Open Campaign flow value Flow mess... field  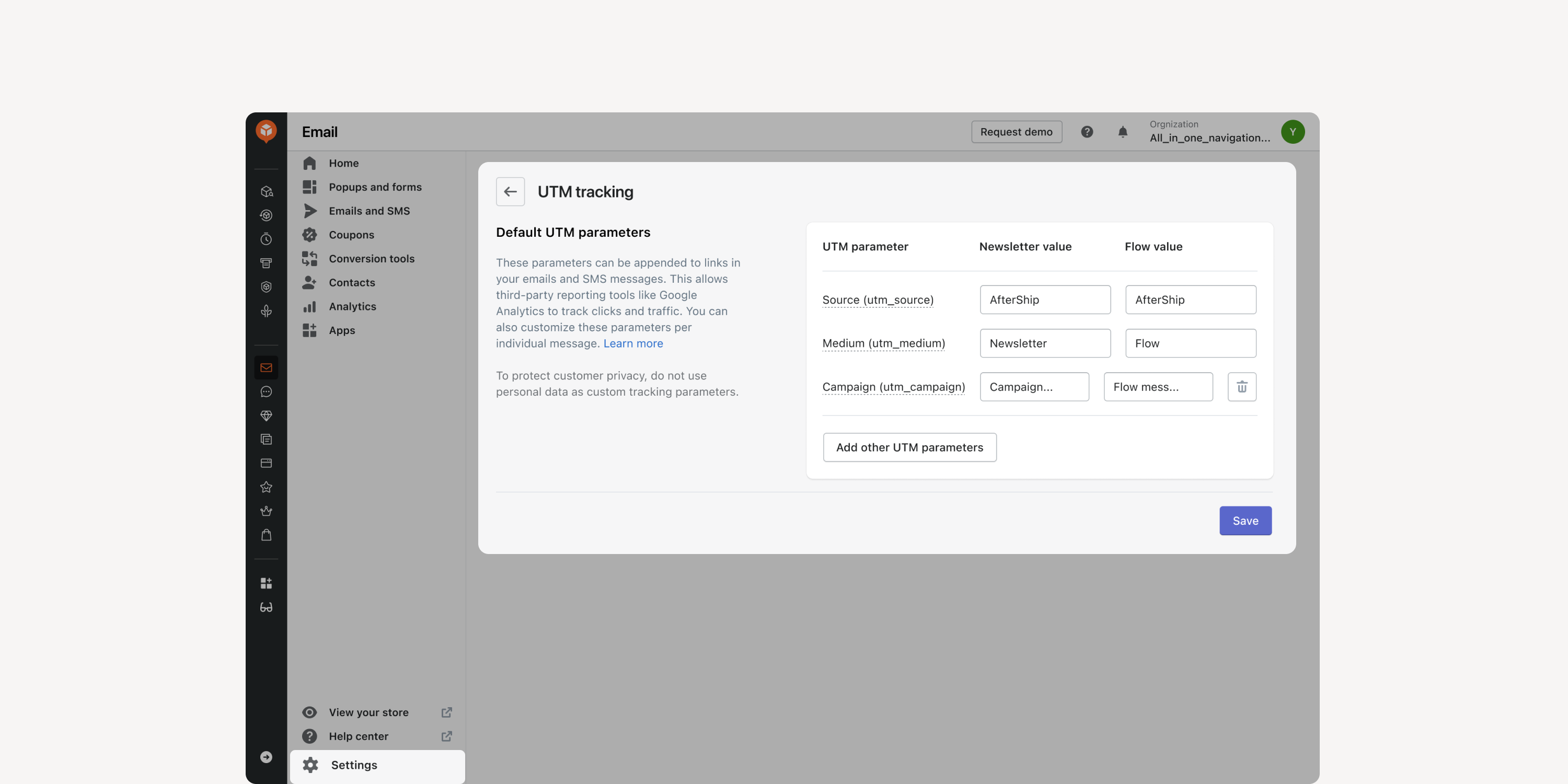[1158, 387]
